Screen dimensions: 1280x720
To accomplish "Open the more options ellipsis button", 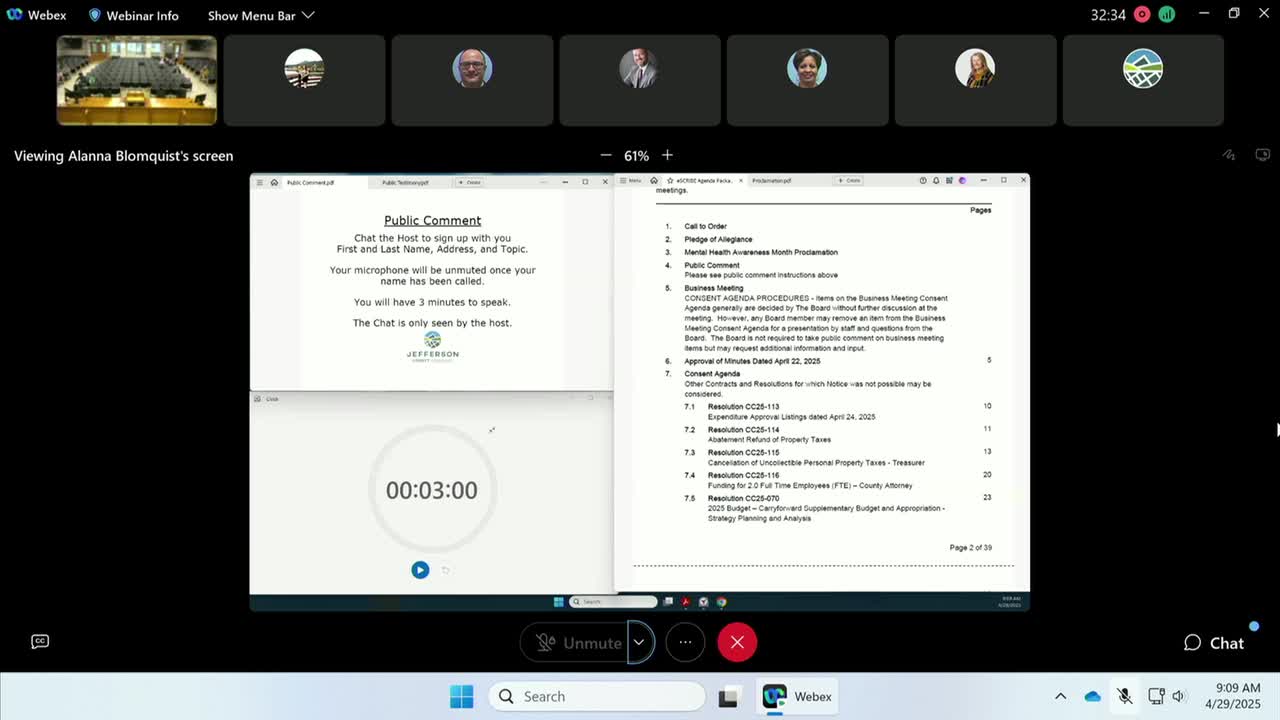I will [685, 642].
